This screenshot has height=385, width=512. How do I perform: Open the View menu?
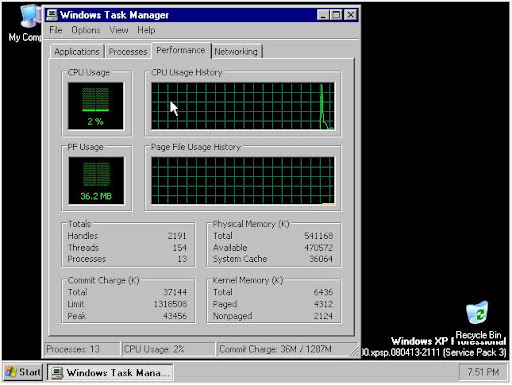pos(119,30)
